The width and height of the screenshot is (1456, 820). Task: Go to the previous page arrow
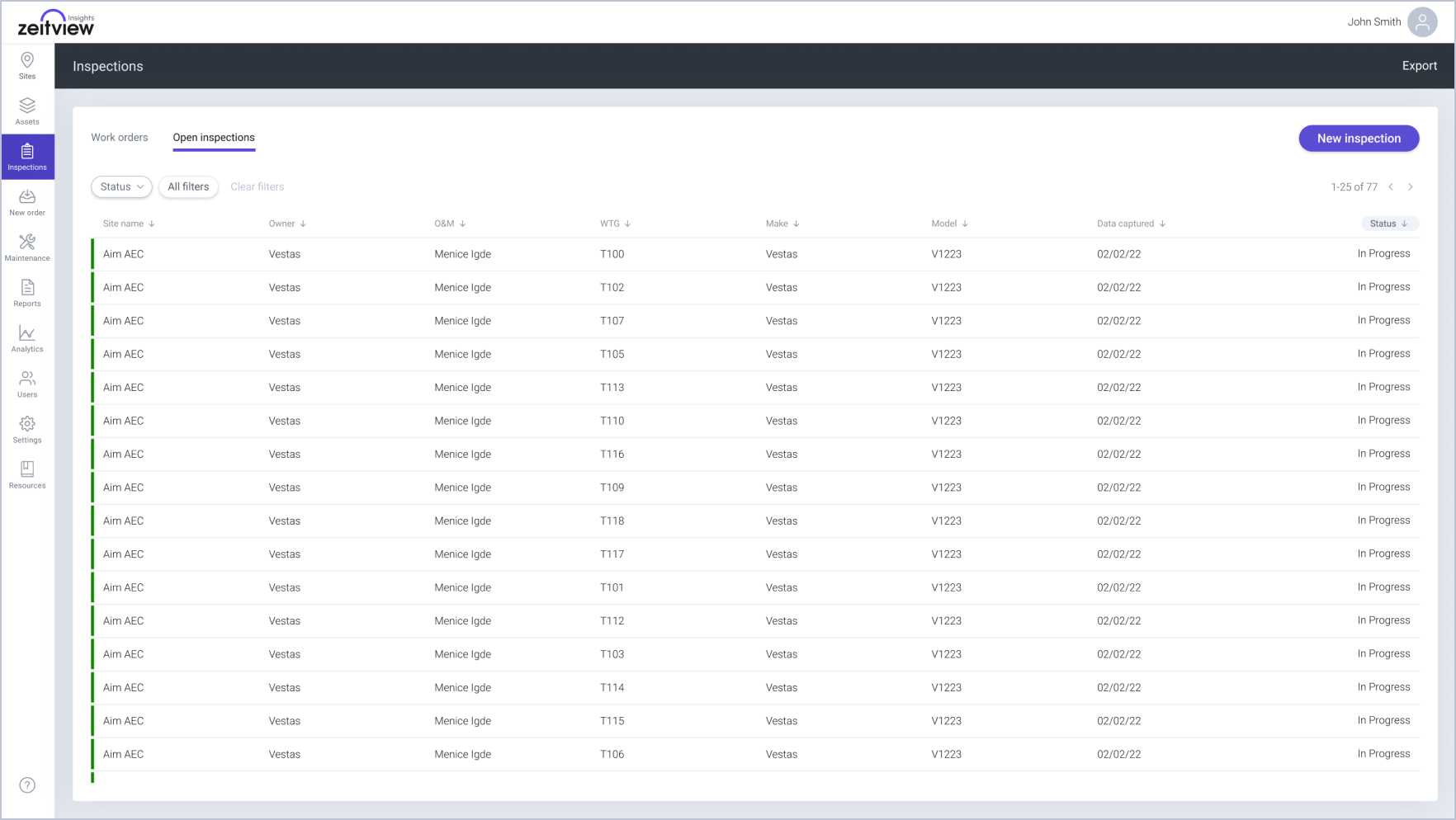pos(1391,187)
